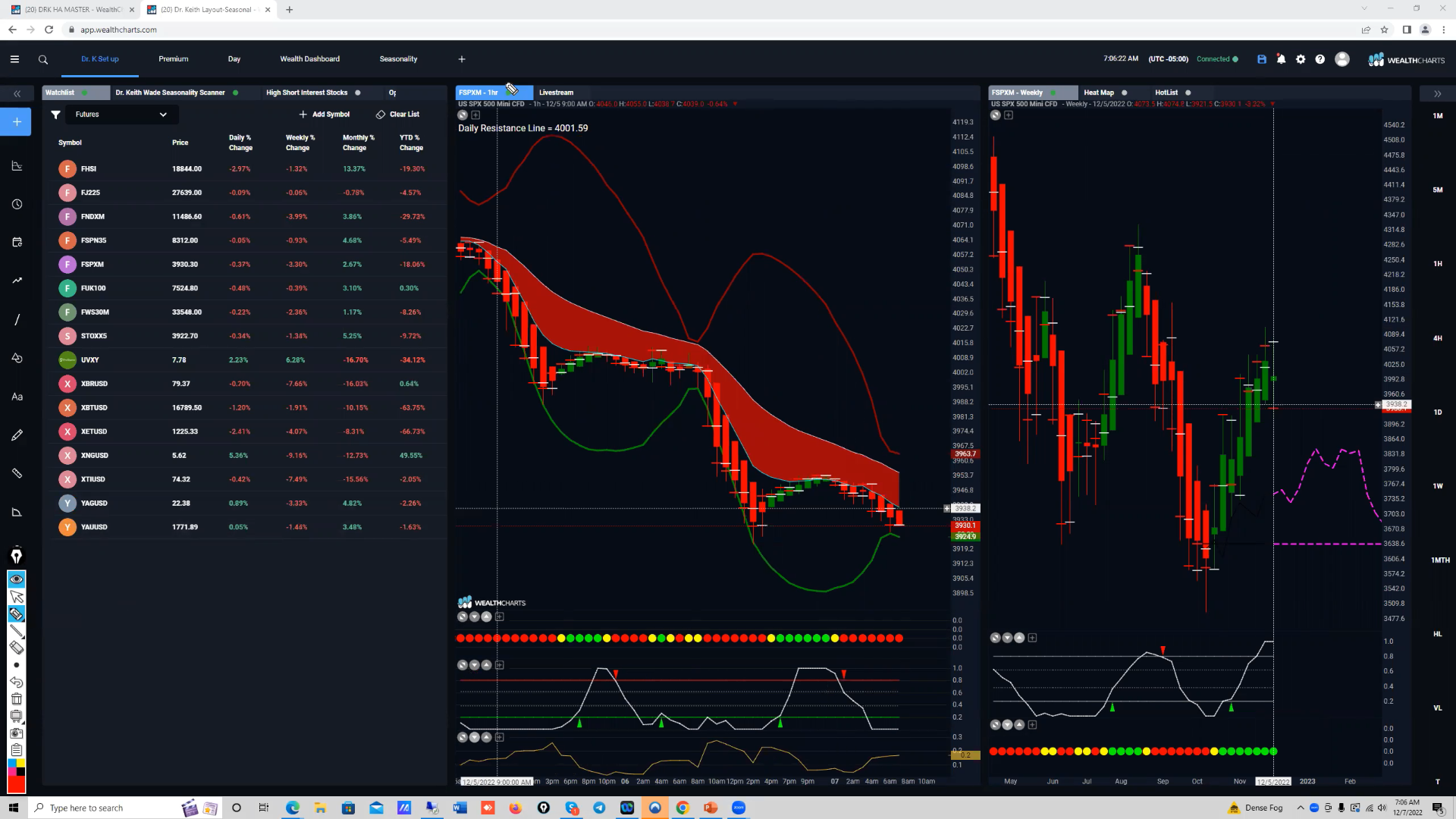Click the trash delete annotation icon
Image resolution: width=1456 pixels, height=819 pixels.
(x=16, y=699)
